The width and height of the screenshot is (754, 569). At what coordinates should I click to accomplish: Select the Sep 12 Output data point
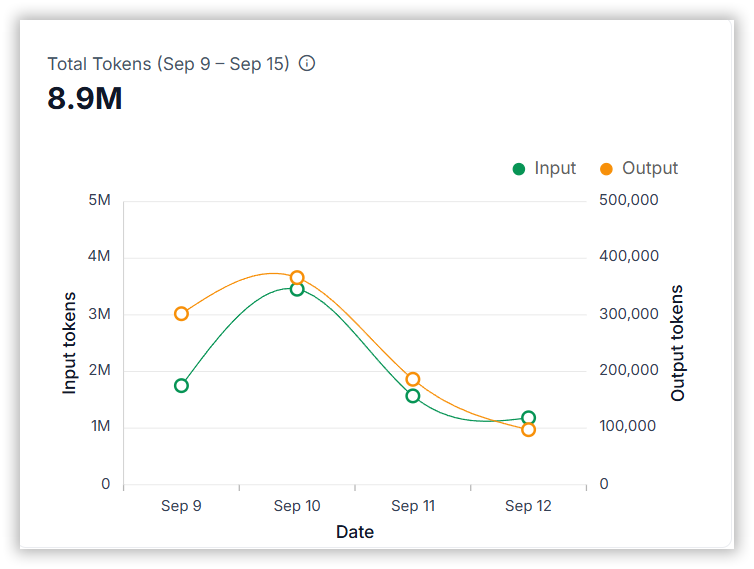tap(528, 430)
